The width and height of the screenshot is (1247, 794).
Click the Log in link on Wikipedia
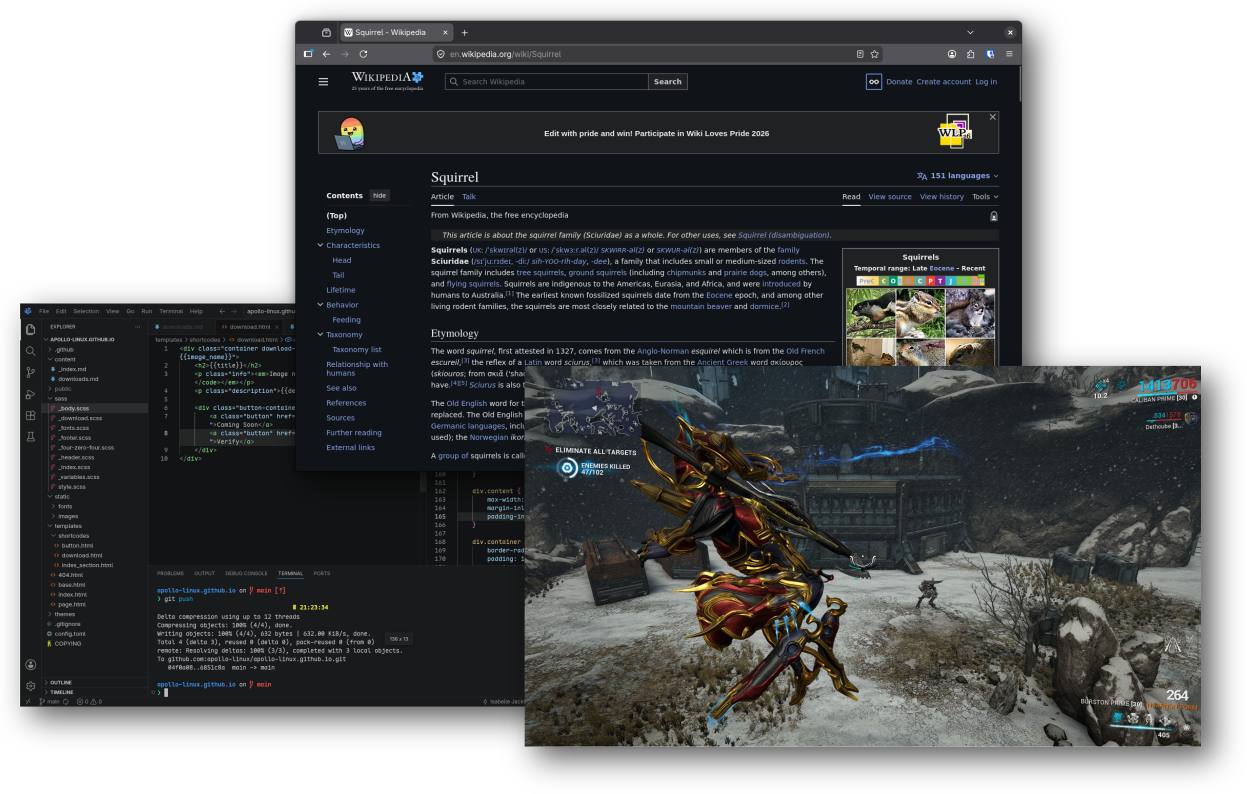(x=986, y=82)
